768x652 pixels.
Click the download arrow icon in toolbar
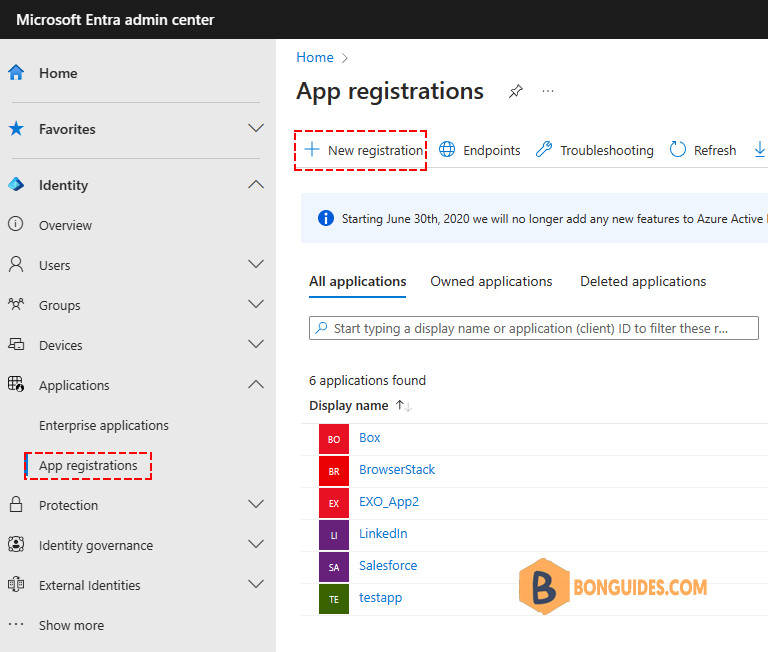tap(759, 149)
